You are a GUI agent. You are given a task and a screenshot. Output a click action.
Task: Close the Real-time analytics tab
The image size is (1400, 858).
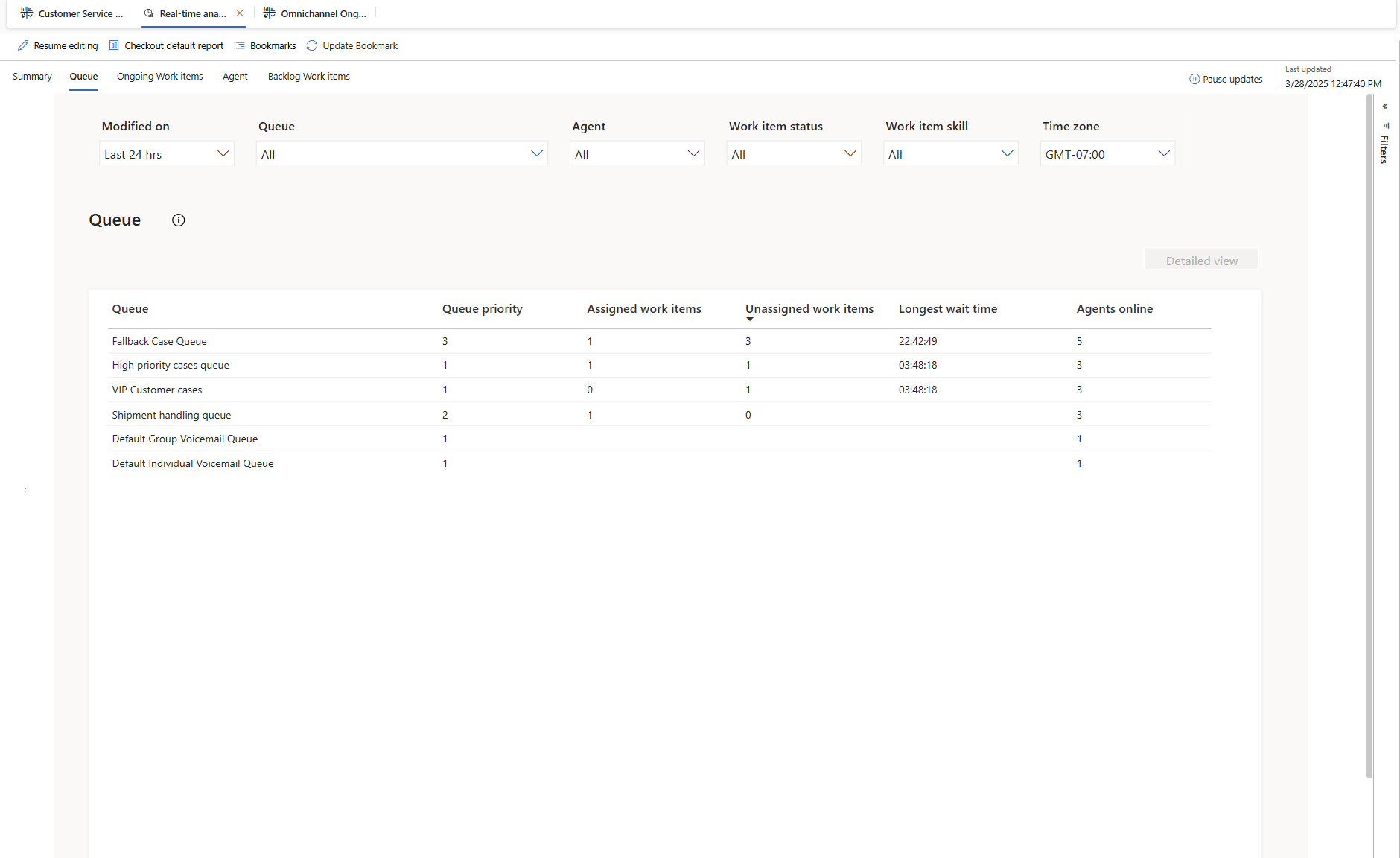[240, 13]
